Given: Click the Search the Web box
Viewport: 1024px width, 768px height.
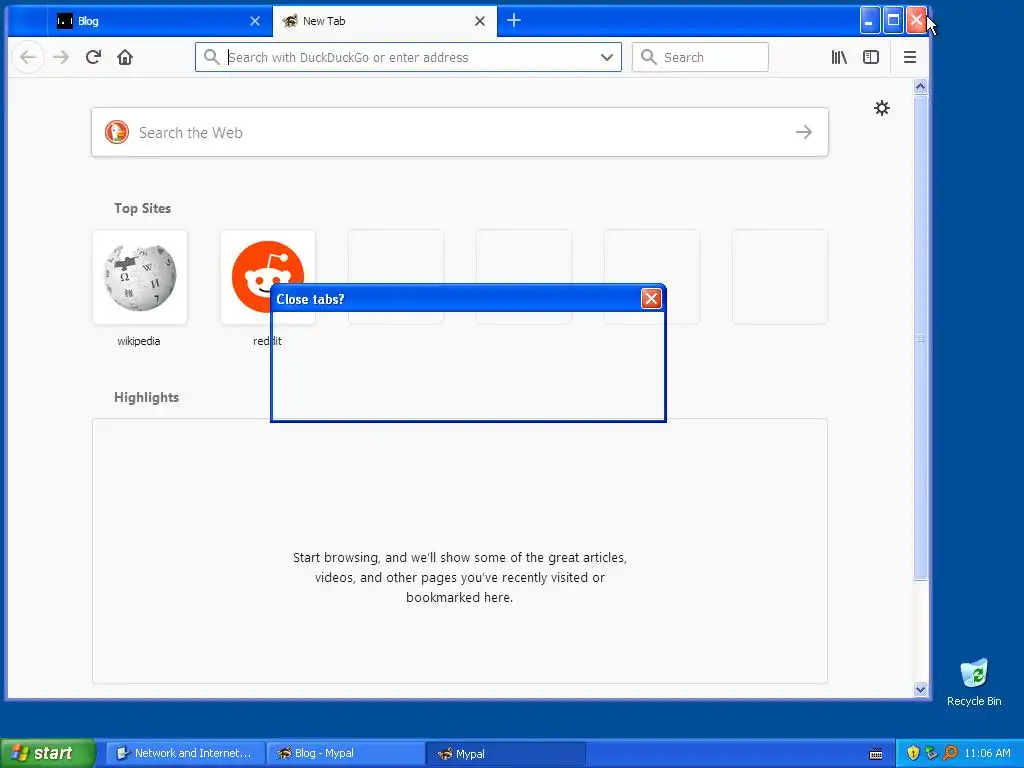Looking at the screenshot, I should pos(460,132).
